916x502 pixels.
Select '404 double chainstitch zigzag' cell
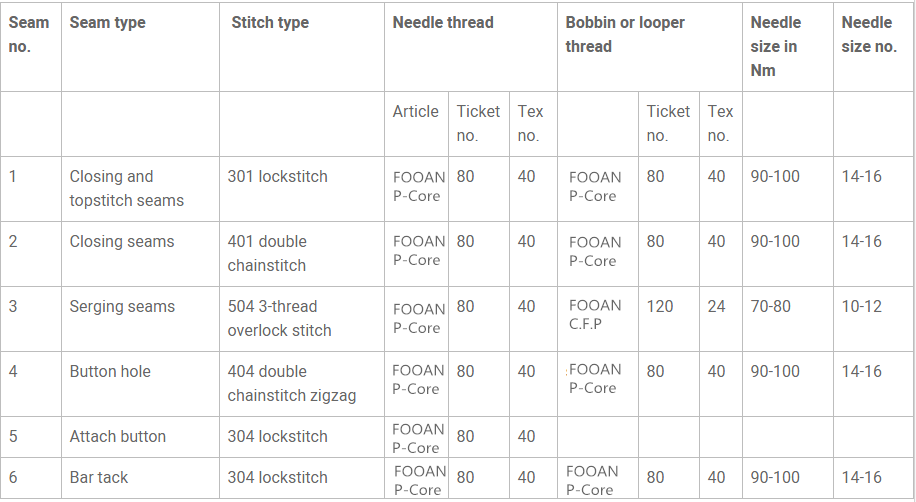pos(302,384)
